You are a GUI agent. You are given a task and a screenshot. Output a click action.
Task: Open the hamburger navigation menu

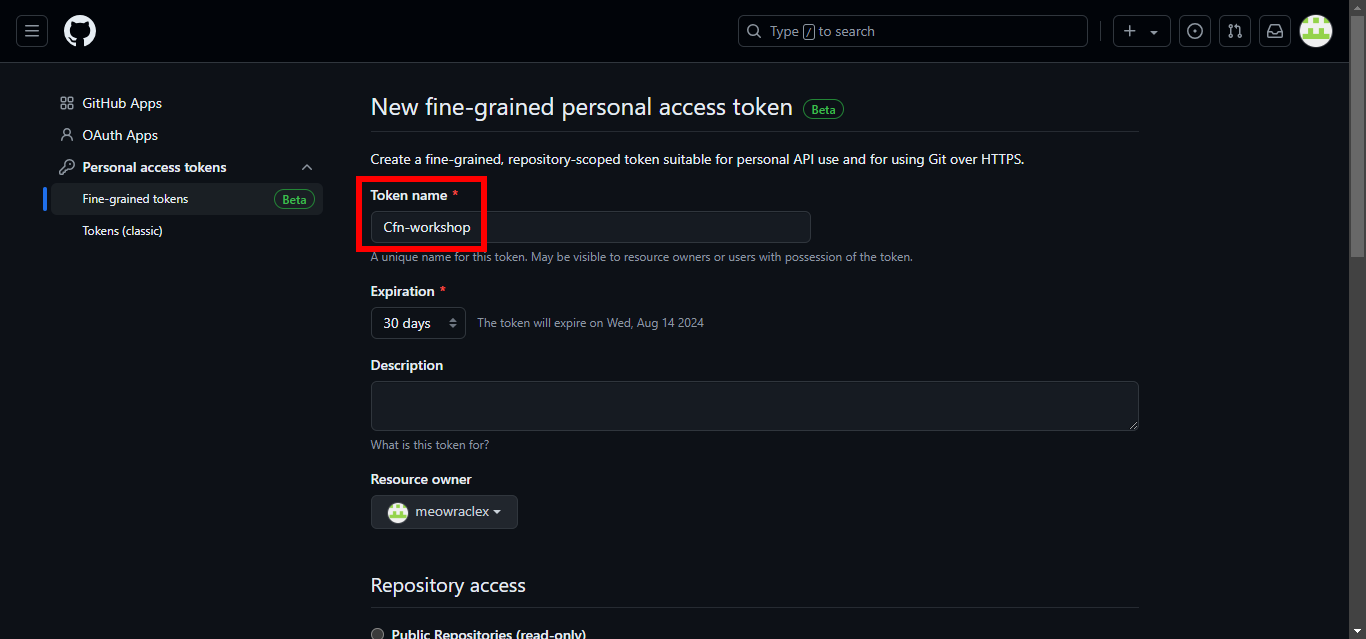32,31
